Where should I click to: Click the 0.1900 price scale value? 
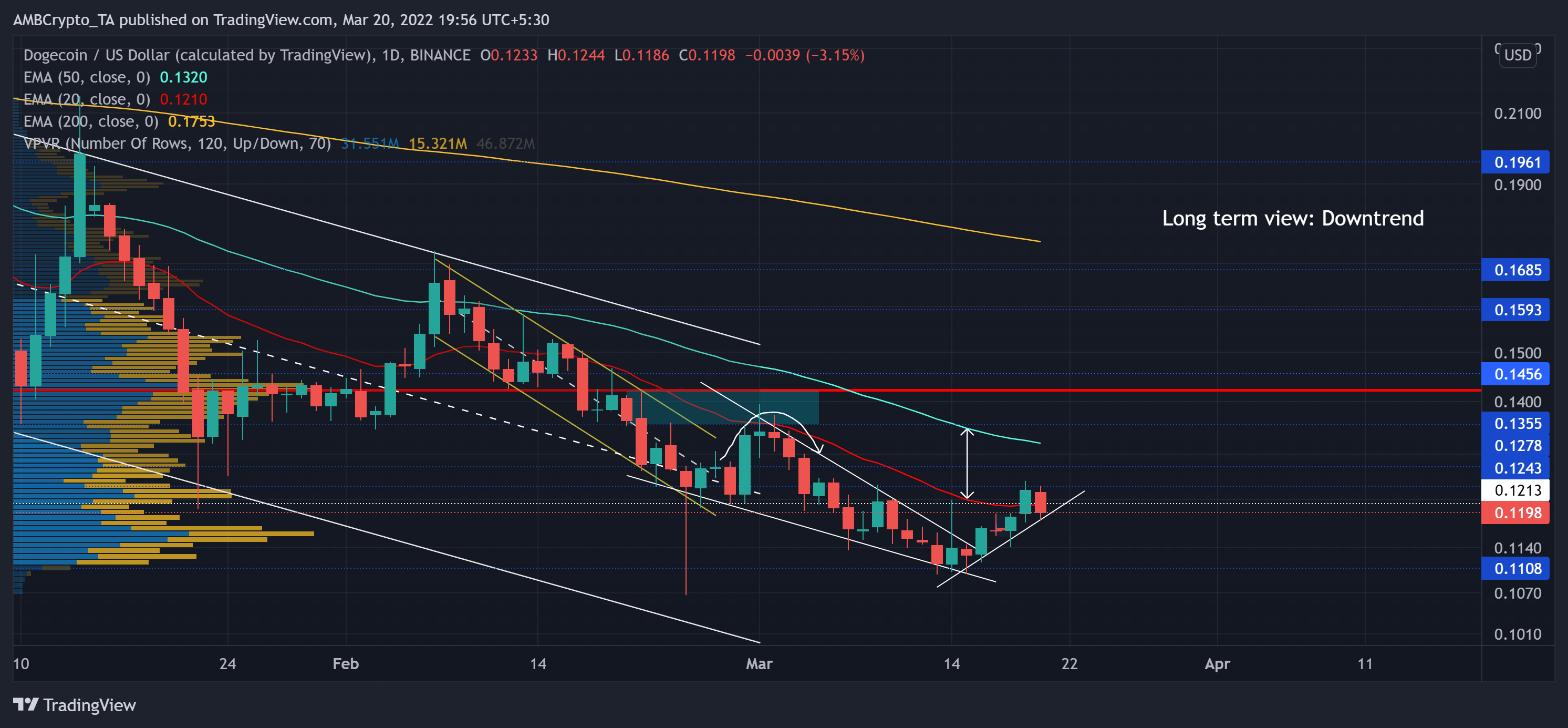click(1518, 184)
